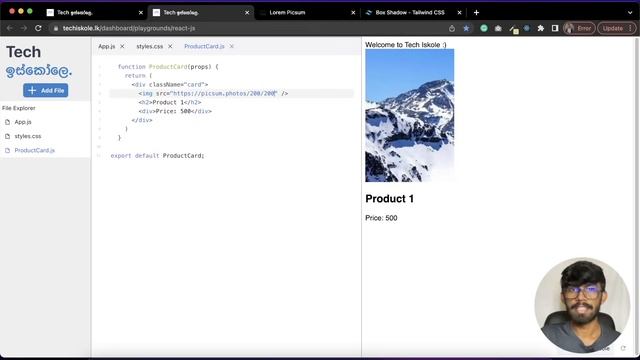
Task: Click the lock icon in address bar
Action: click(x=56, y=29)
